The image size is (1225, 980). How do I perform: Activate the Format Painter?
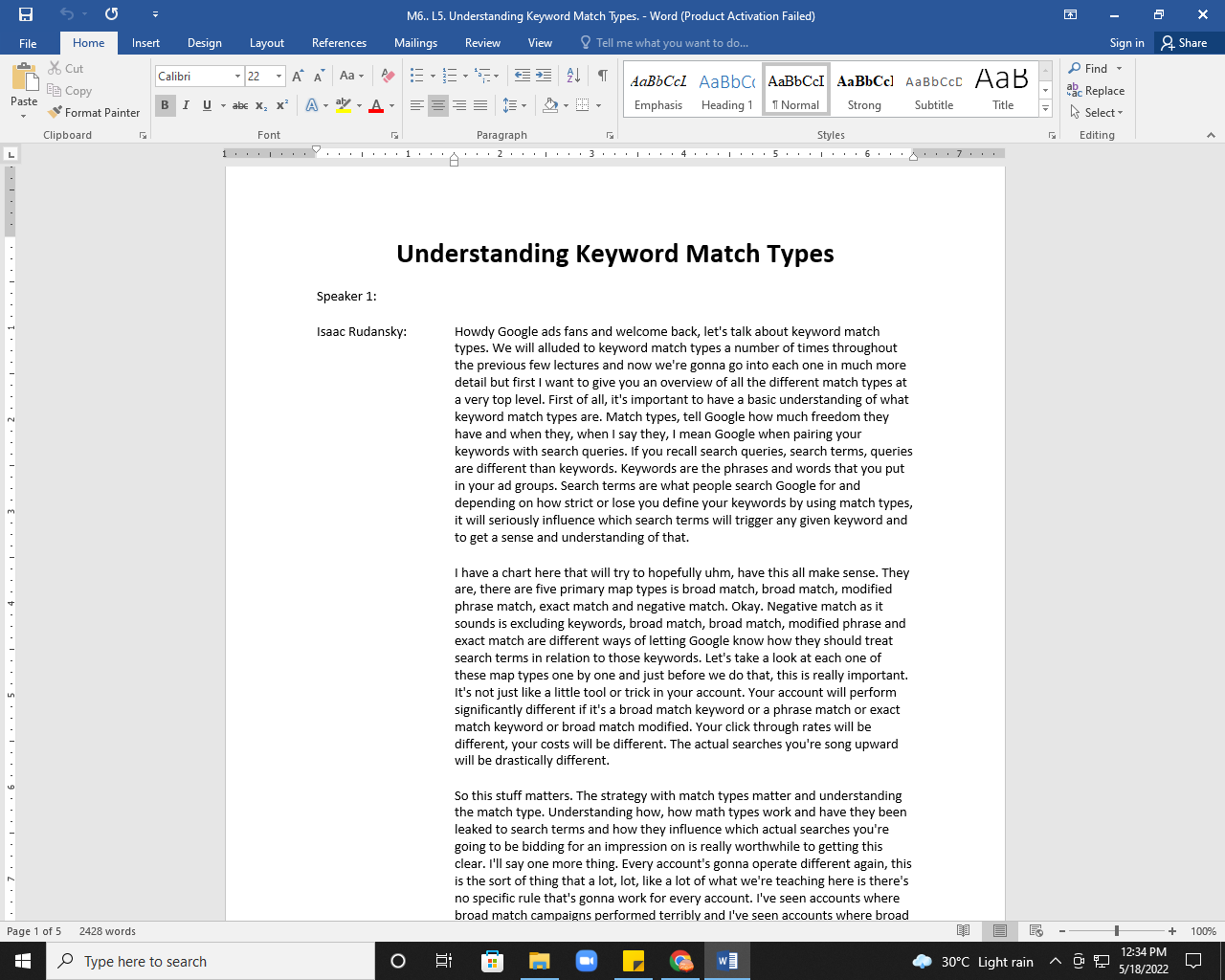[94, 113]
